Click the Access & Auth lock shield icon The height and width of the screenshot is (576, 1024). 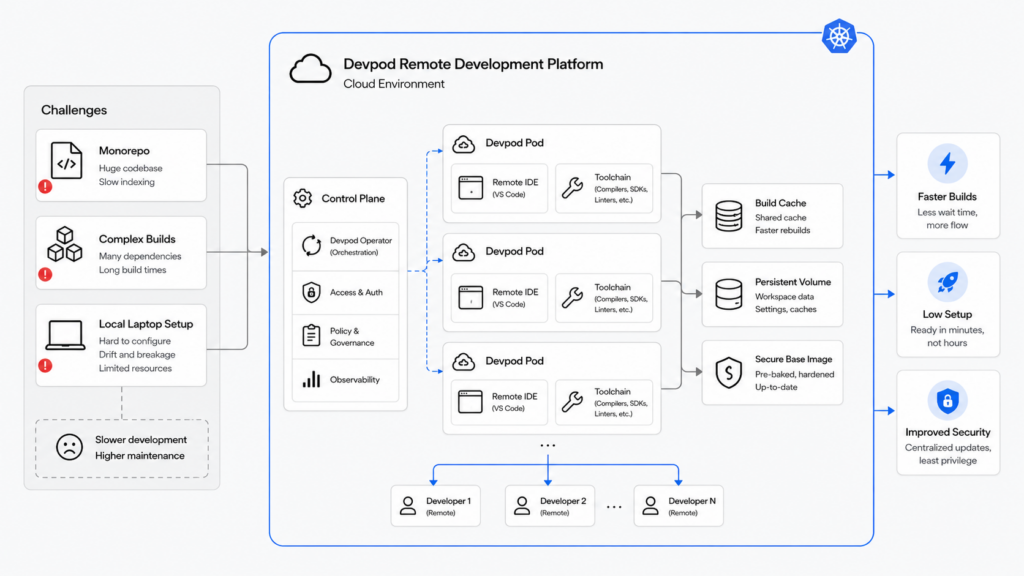pyautogui.click(x=312, y=292)
